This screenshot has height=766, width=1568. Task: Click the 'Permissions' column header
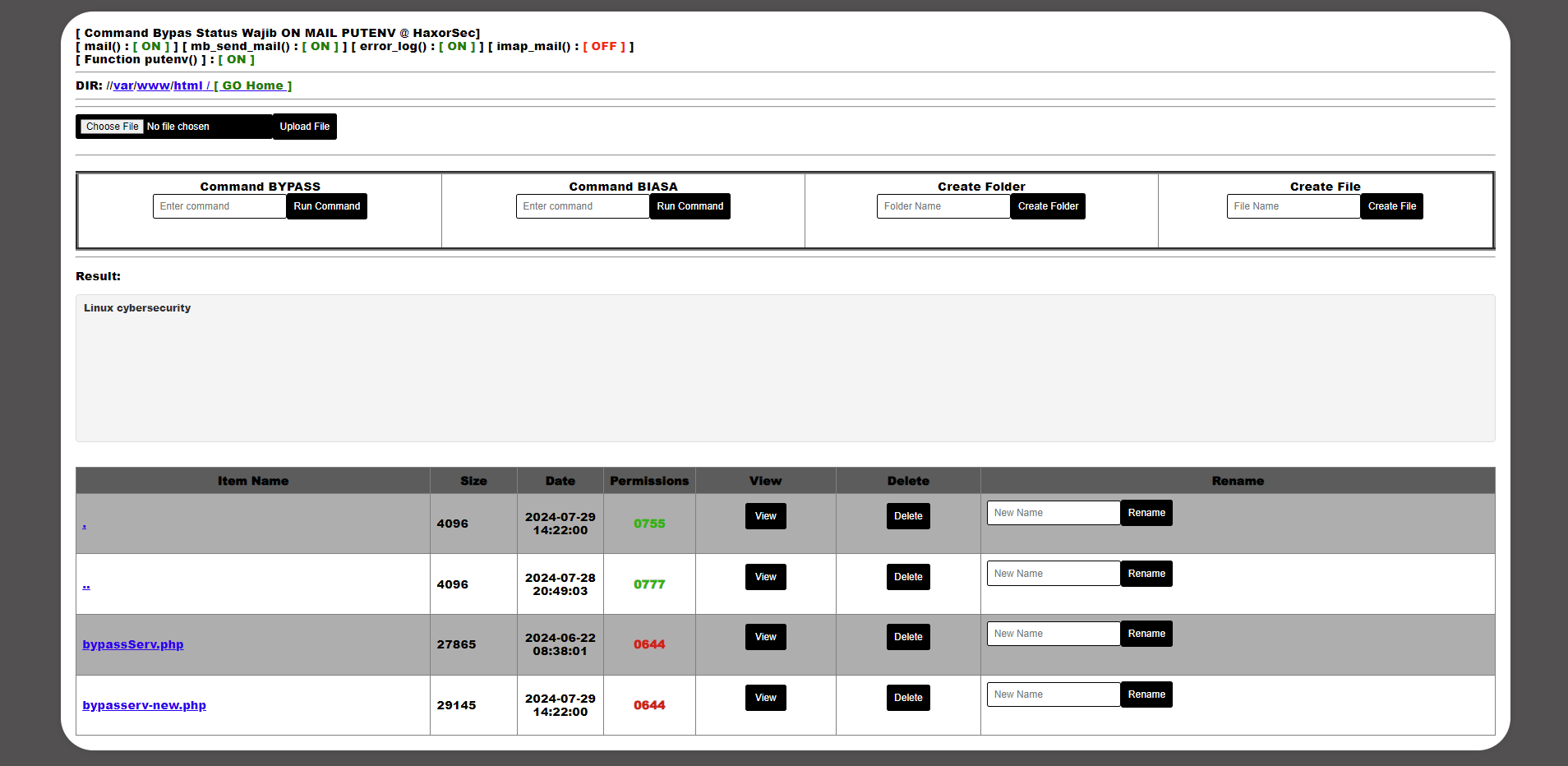tap(649, 481)
